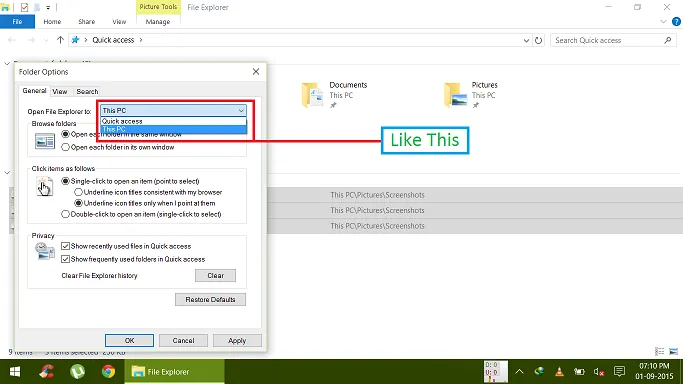Click the VLC cone tray icon

click(559, 371)
